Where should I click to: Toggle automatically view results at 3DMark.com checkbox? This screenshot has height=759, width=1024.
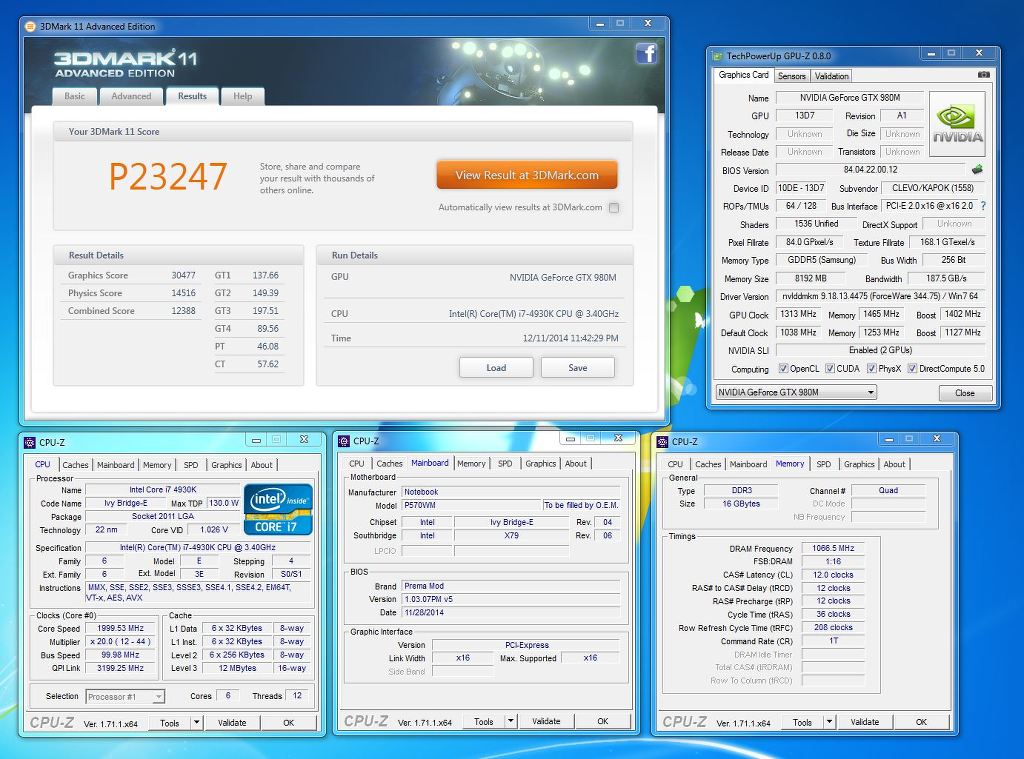[x=614, y=208]
